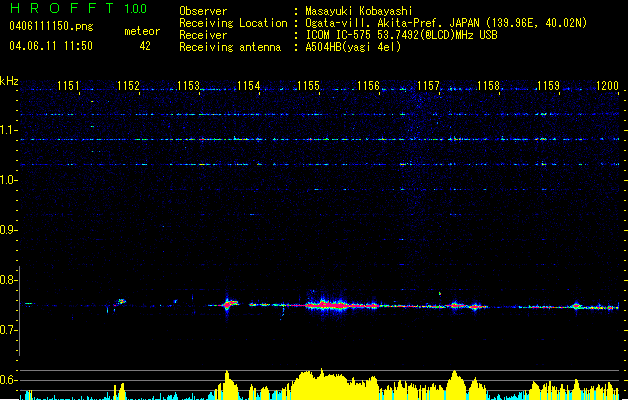Viewport: 629px width, 400px height.
Task: Click the 1156 time marker
Action: [368, 86]
